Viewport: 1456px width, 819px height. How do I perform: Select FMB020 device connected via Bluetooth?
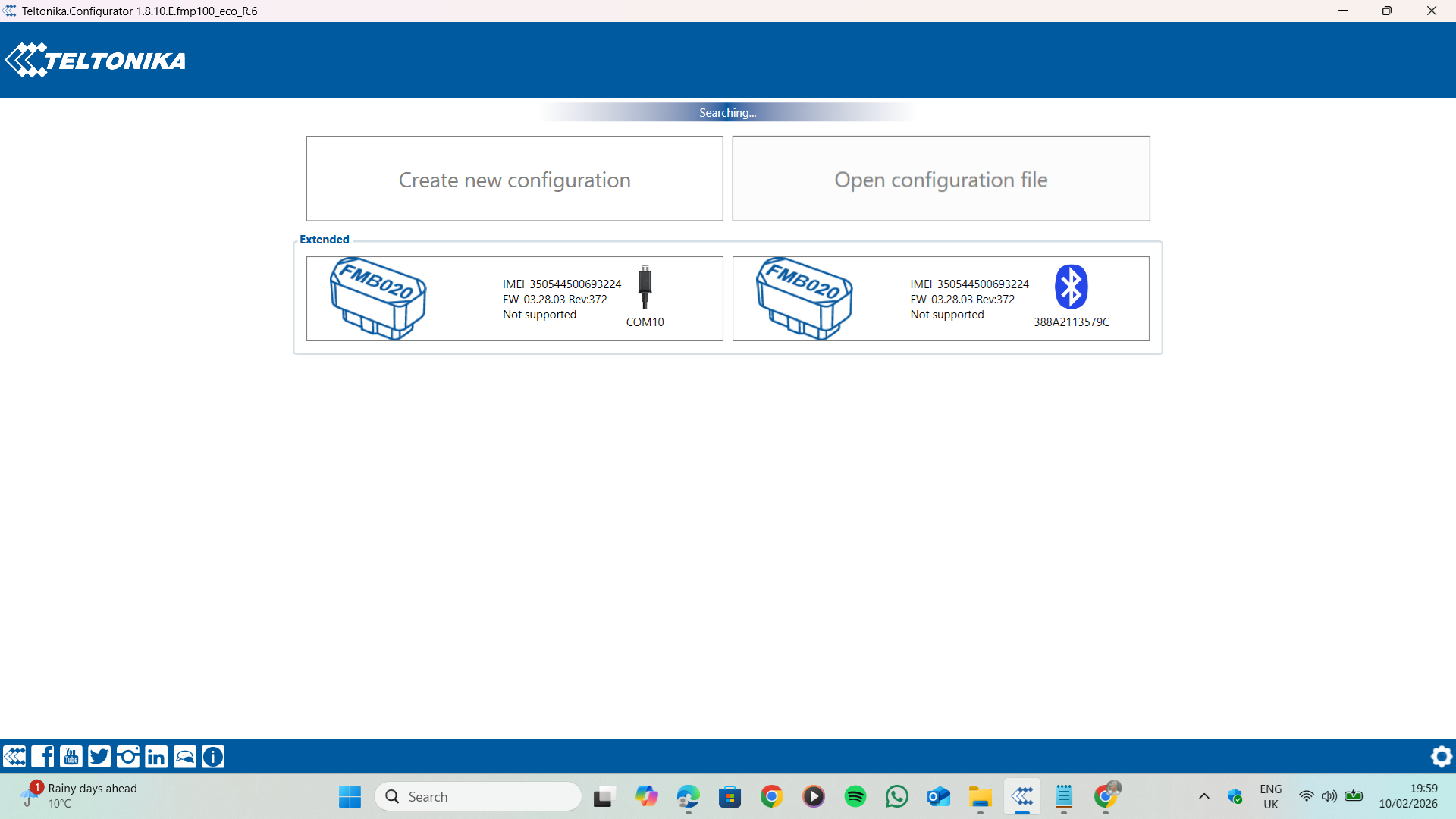[940, 299]
